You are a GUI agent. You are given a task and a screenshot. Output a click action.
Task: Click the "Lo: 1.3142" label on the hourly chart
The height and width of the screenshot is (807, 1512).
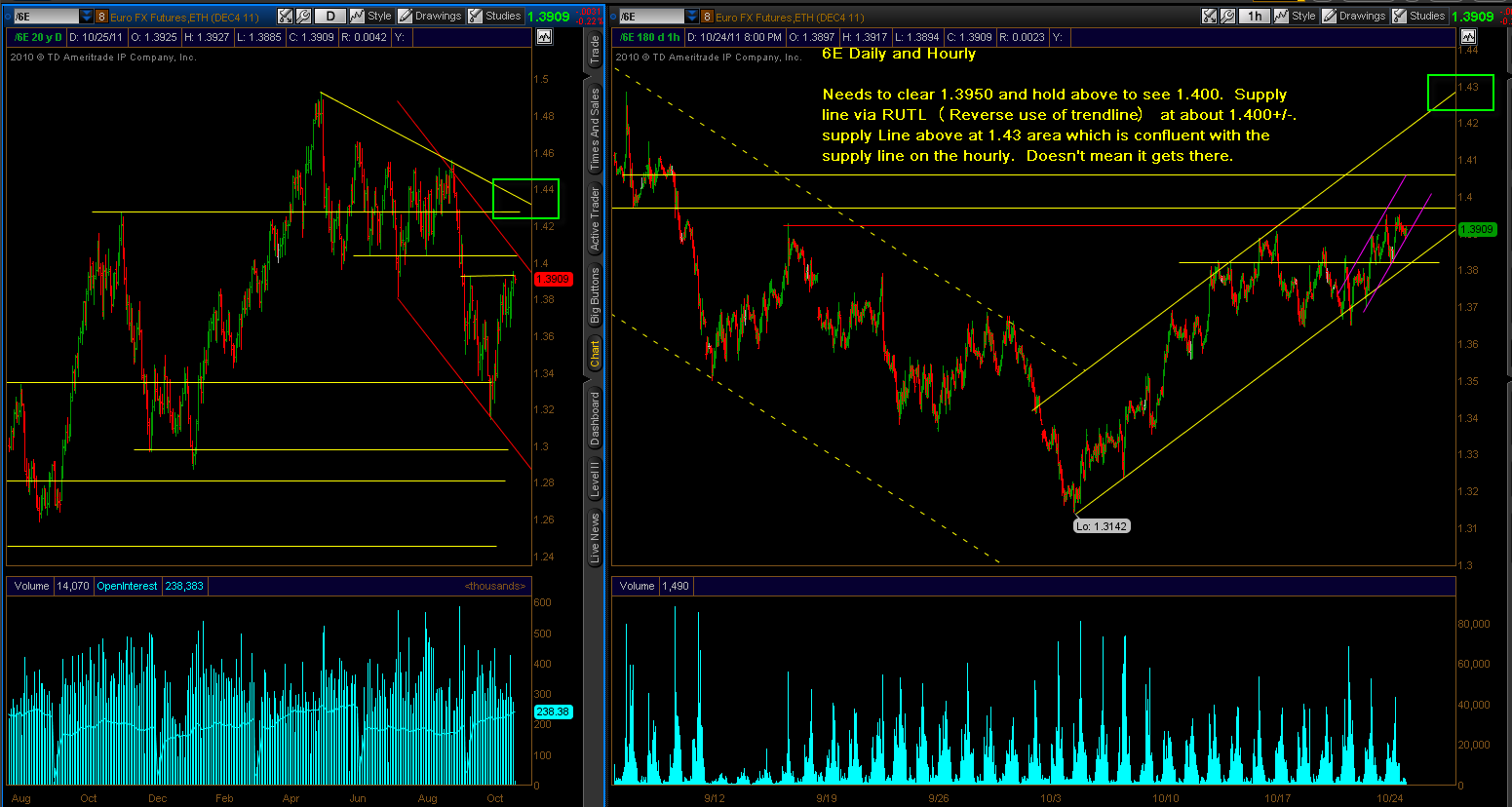click(1102, 526)
